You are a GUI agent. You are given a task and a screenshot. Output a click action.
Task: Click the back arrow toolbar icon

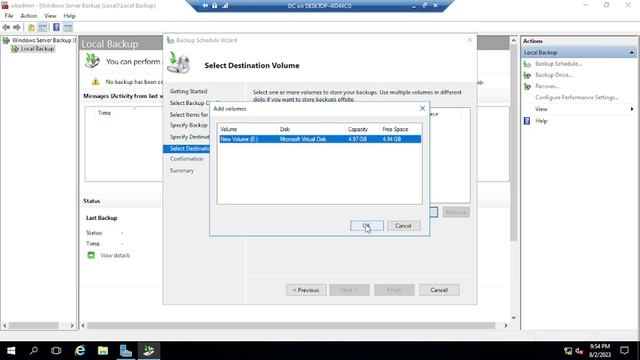(6, 27)
